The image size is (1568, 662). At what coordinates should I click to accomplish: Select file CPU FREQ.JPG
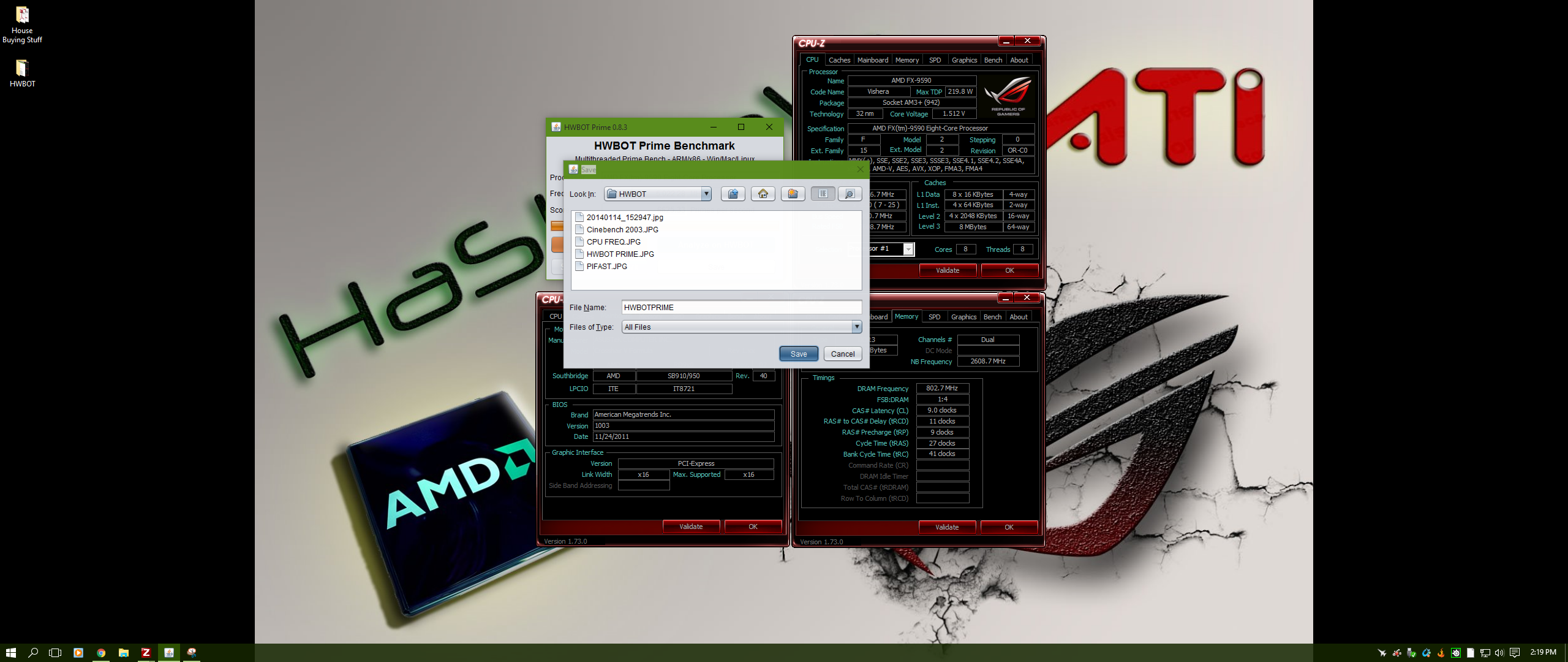(x=608, y=242)
